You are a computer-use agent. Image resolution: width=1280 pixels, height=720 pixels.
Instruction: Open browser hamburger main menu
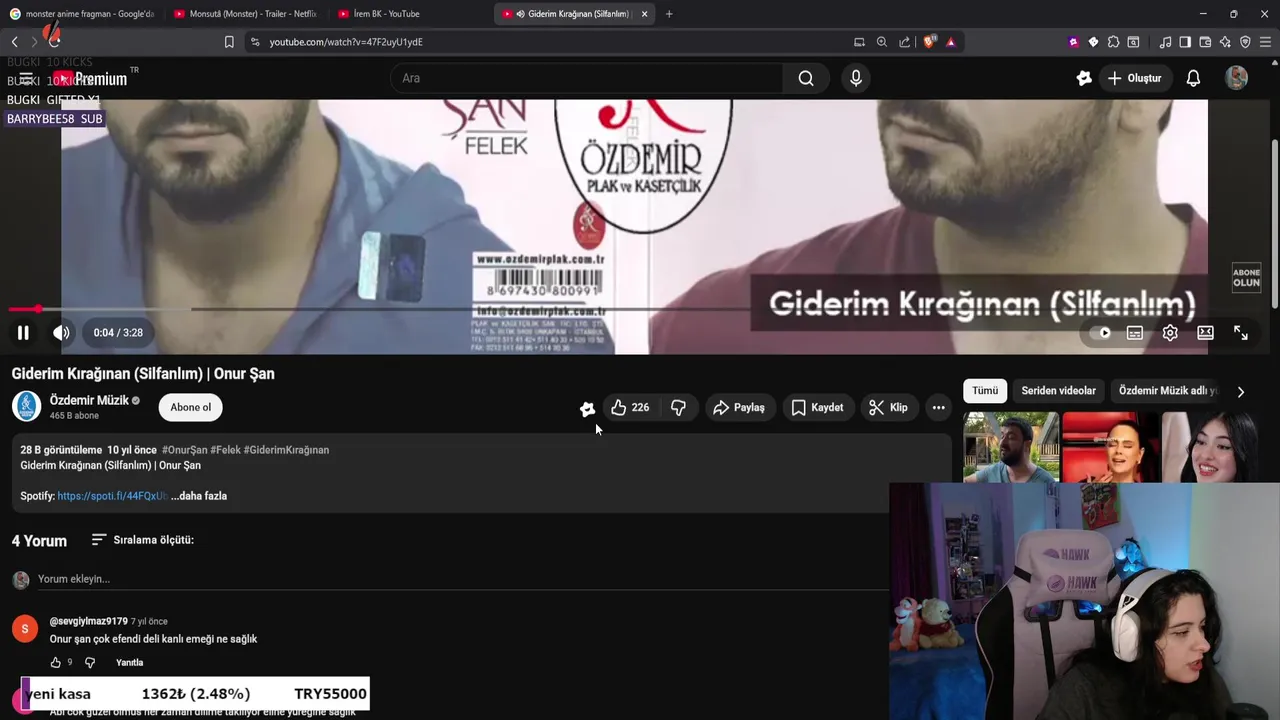pyautogui.click(x=1266, y=42)
